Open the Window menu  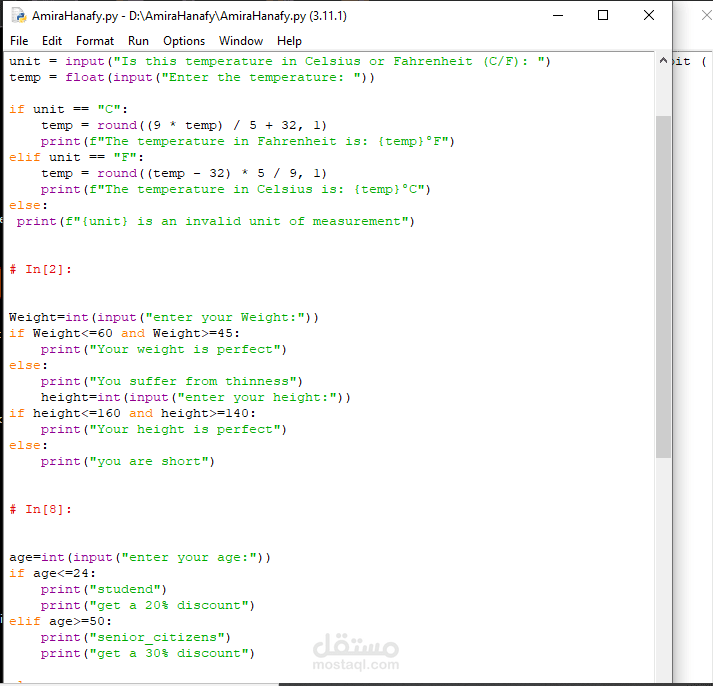pos(241,41)
